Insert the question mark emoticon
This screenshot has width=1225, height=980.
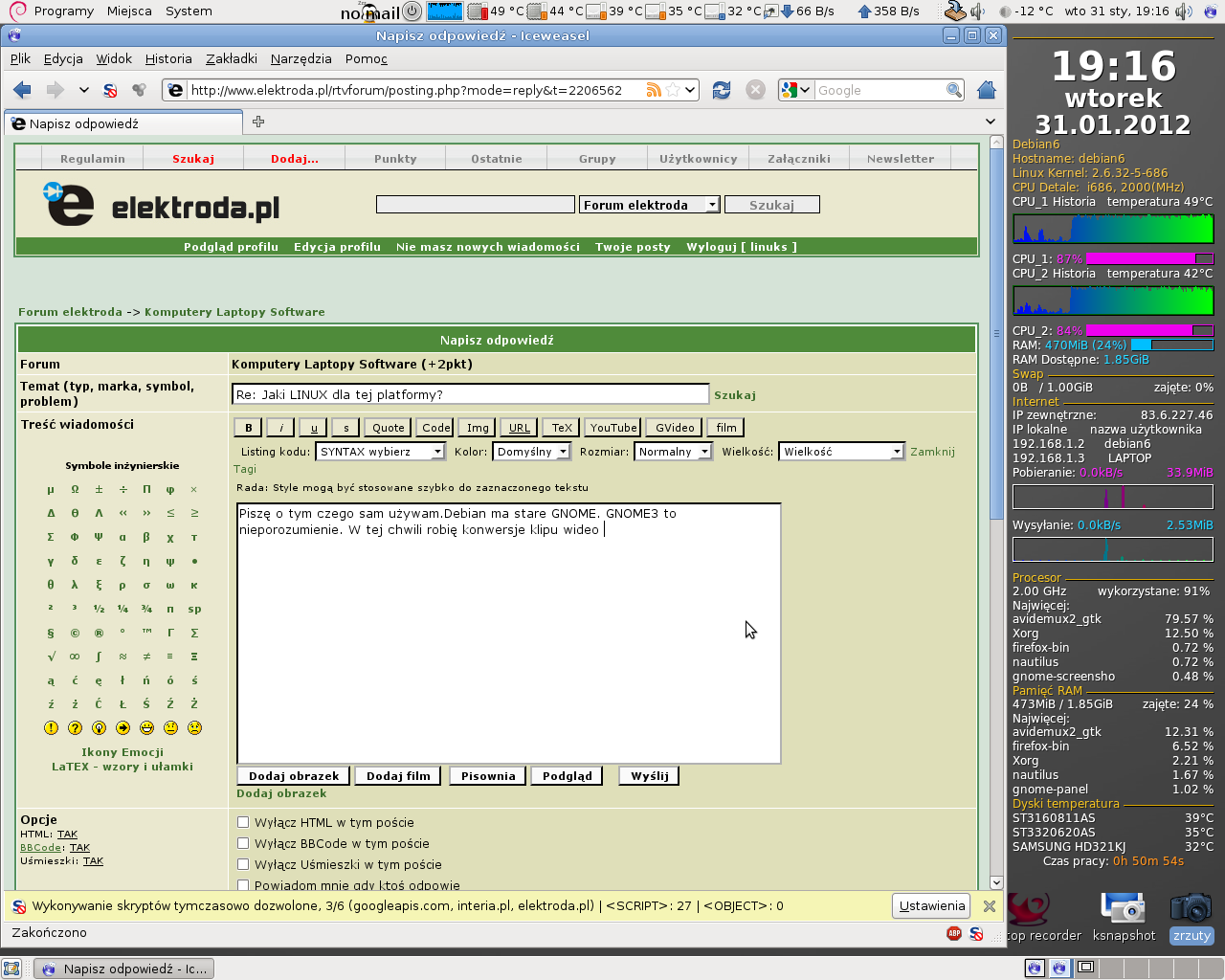click(x=75, y=728)
